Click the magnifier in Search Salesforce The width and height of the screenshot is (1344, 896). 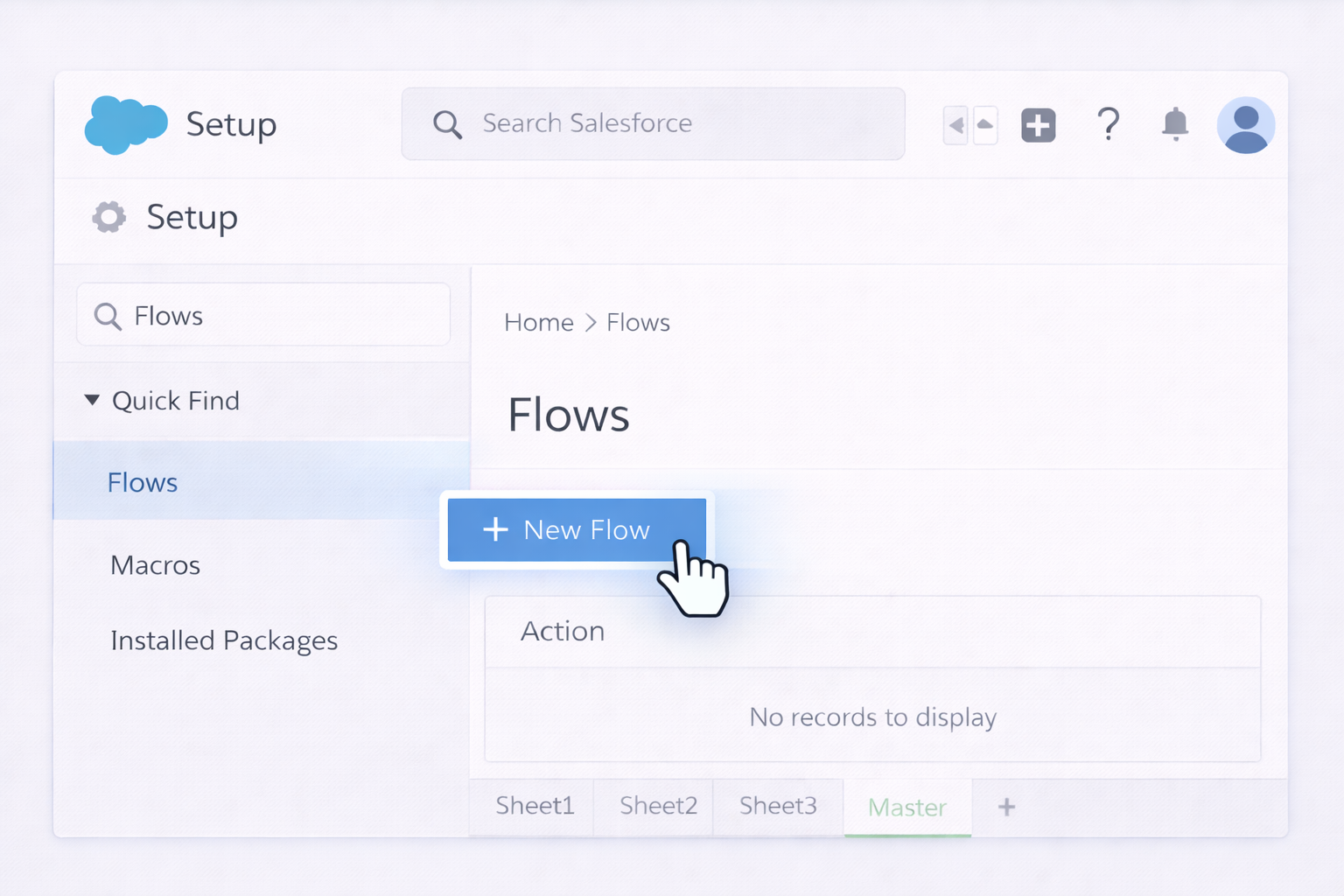(x=447, y=124)
